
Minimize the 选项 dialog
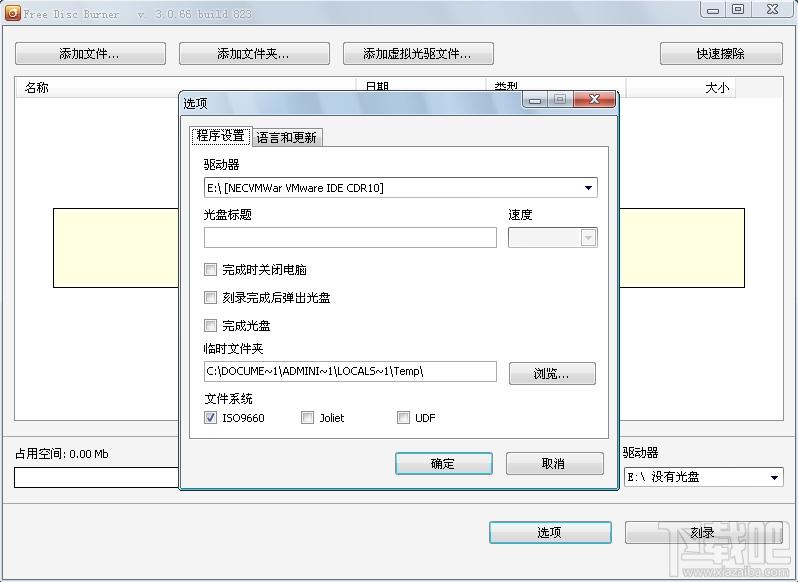pyautogui.click(x=535, y=100)
